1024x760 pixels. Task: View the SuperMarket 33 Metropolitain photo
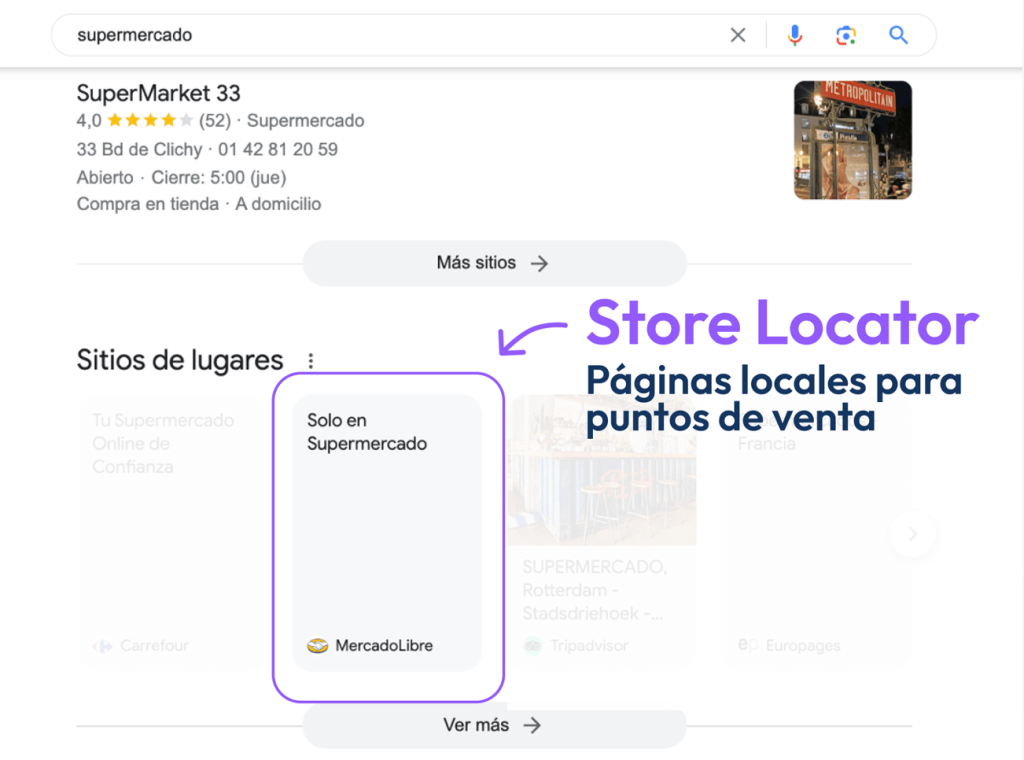click(852, 140)
